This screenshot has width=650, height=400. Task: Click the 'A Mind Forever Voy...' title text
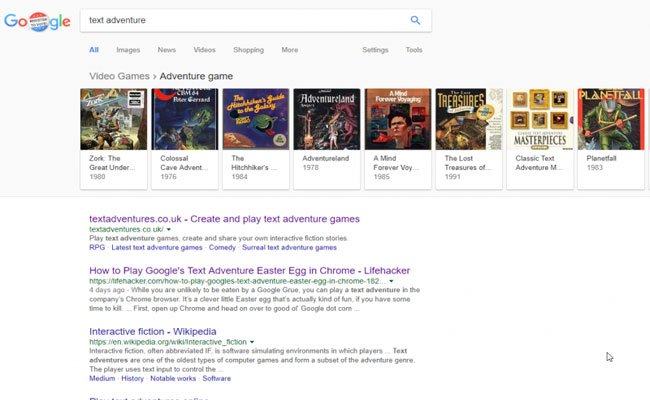coord(396,163)
